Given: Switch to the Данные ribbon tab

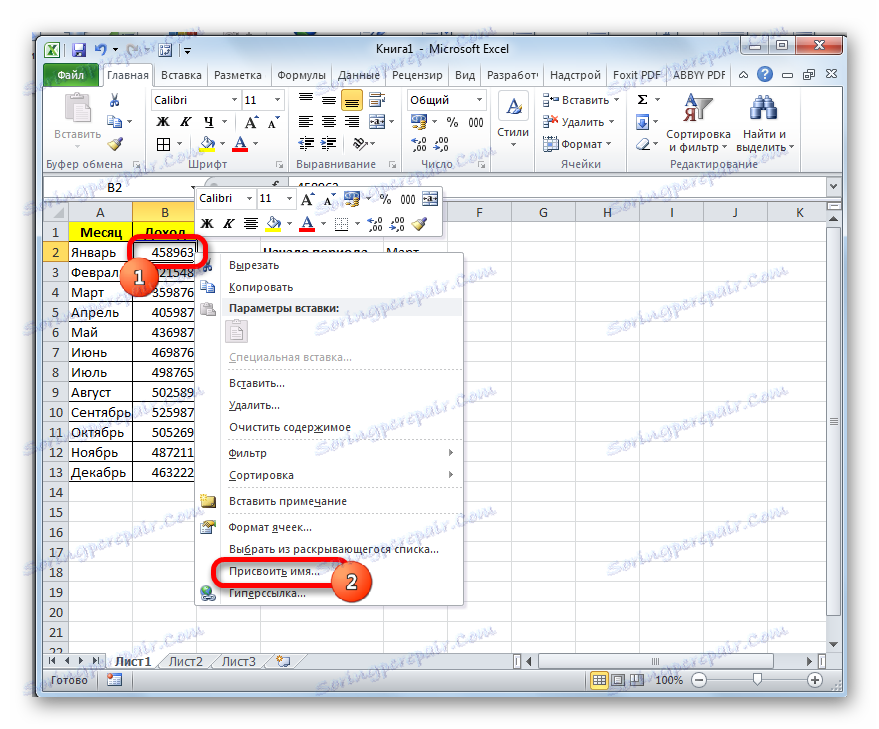Looking at the screenshot, I should click(359, 75).
